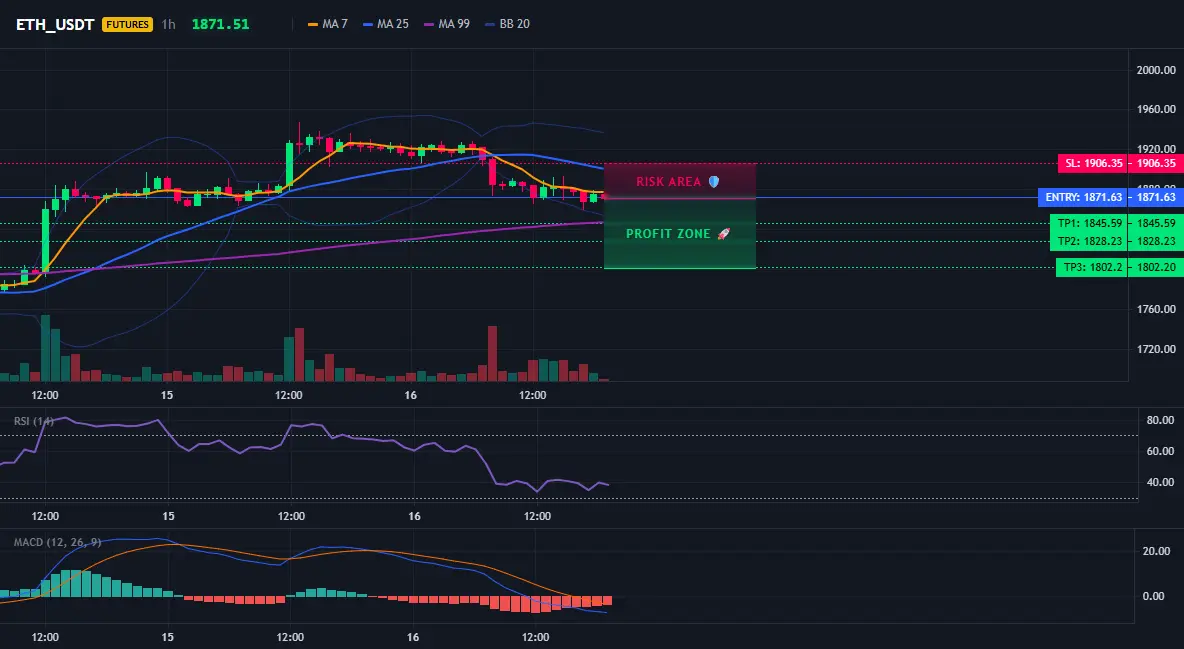The image size is (1184, 649).
Task: Click the 1871.63 tag on price axis
Action: (x=1156, y=197)
